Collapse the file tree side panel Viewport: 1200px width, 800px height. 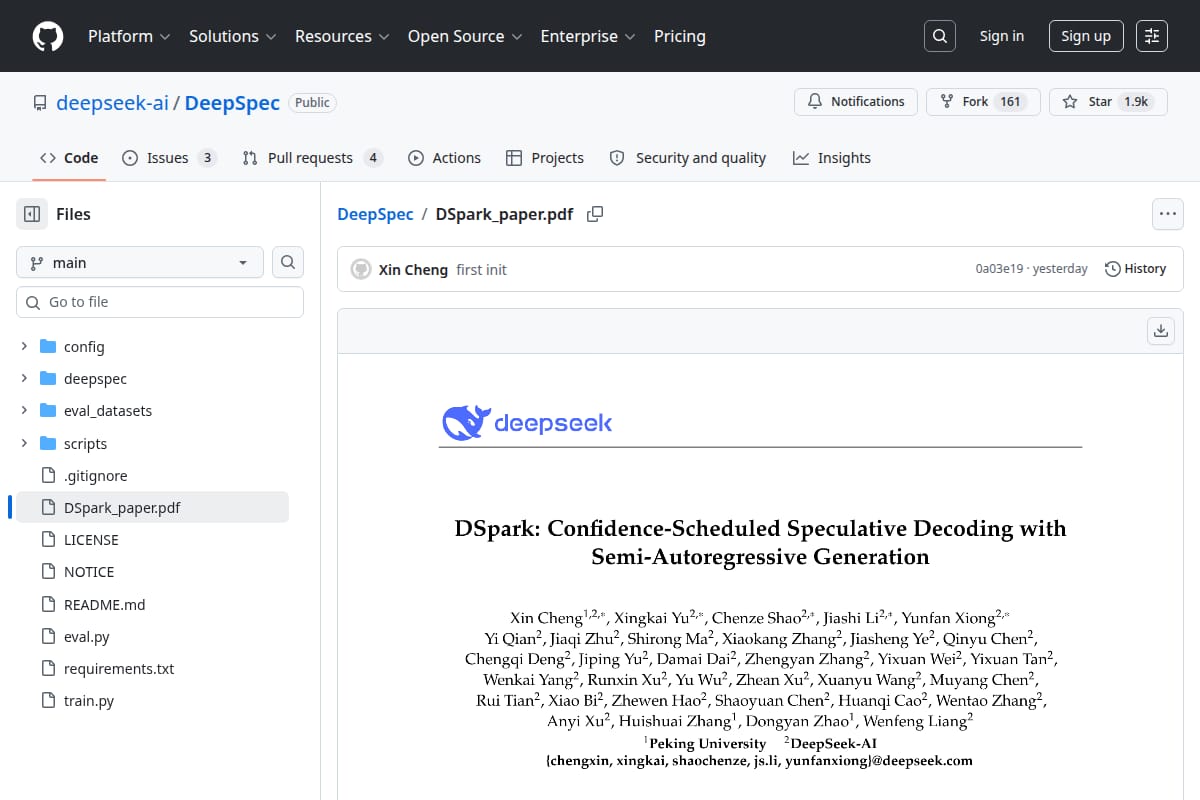point(32,214)
